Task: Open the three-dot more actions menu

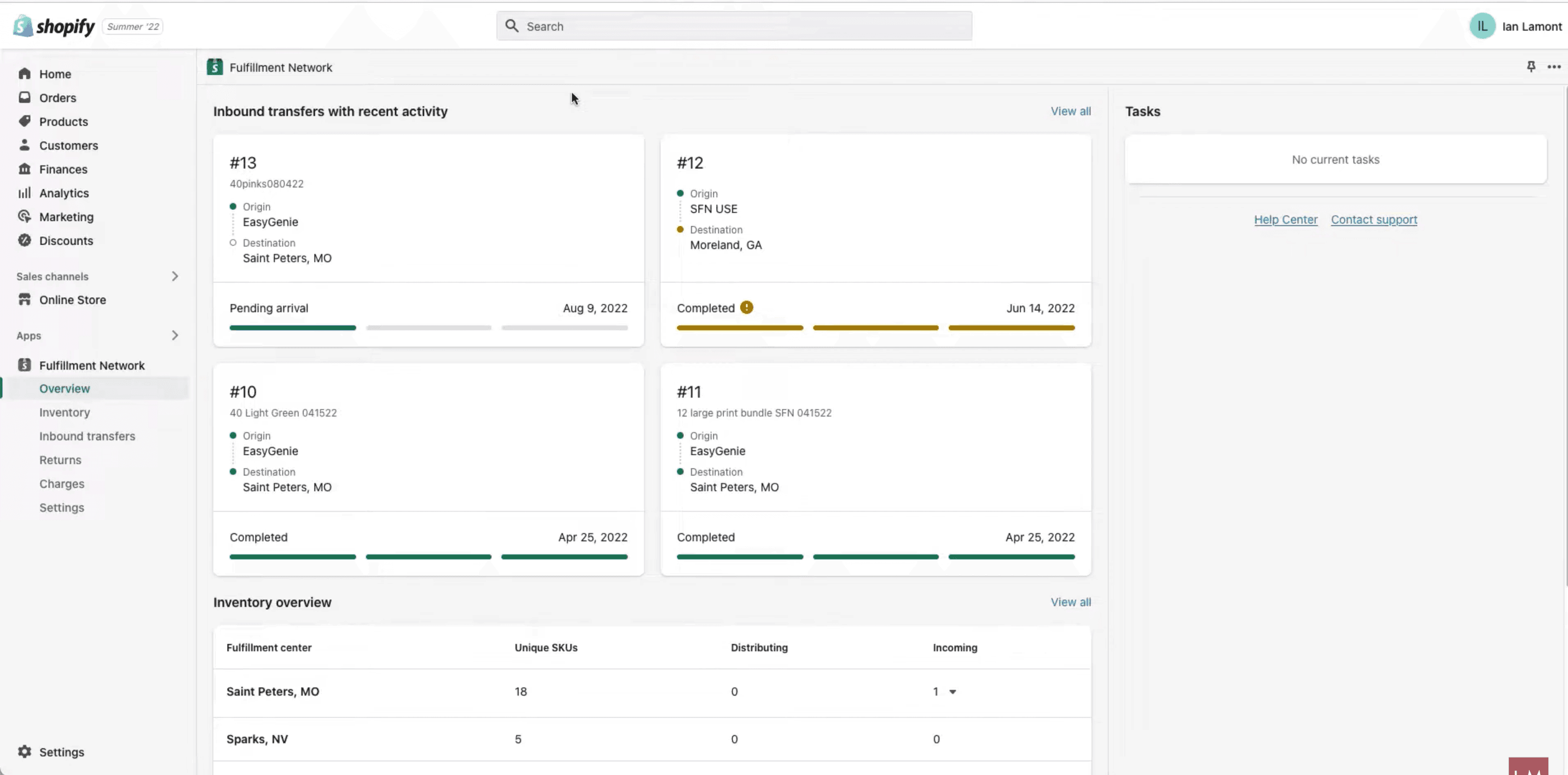Action: click(1554, 67)
